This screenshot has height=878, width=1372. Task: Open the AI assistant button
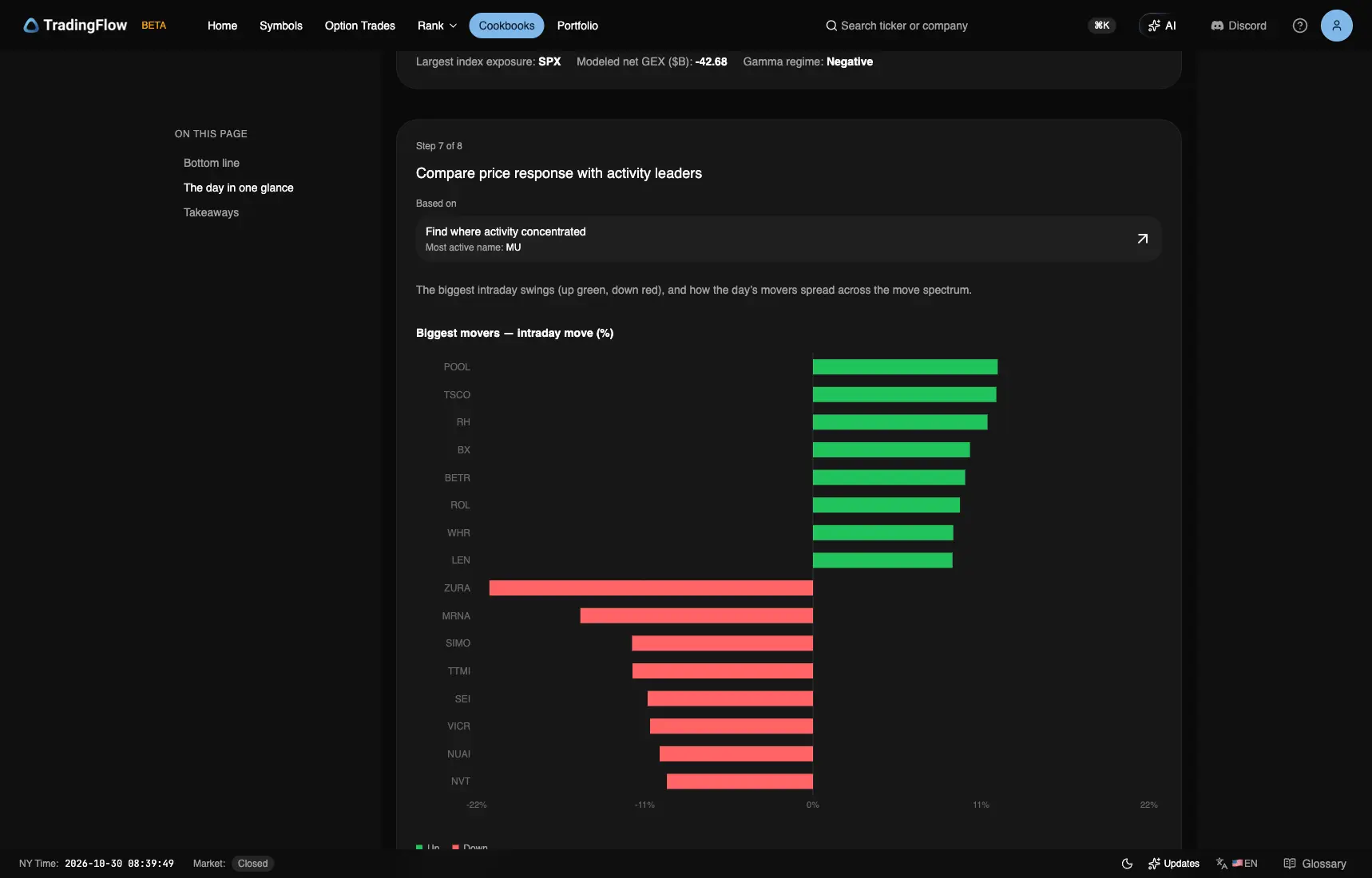pos(1162,26)
